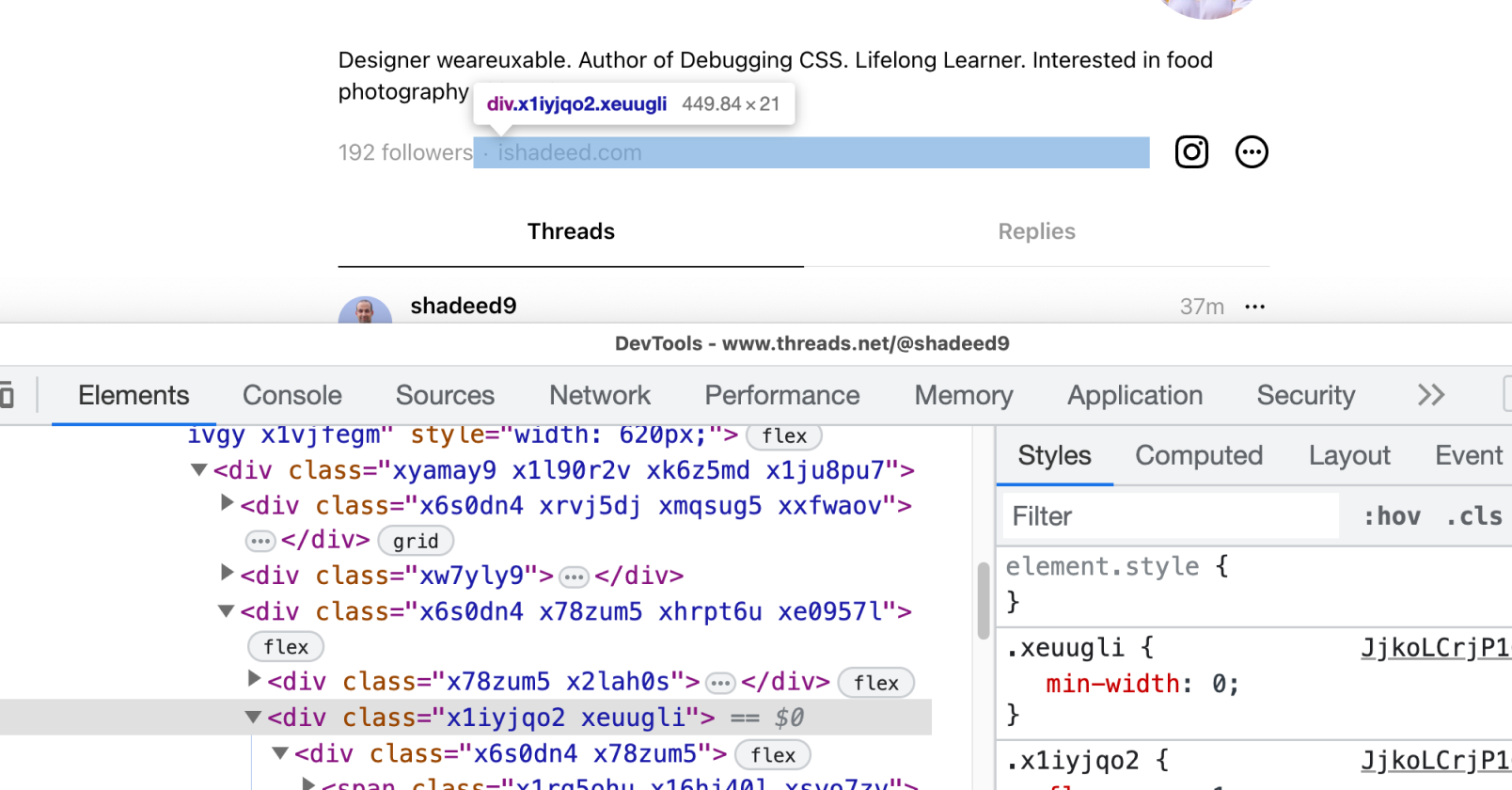The image size is (1512, 790).
Task: Click the 192 followers link
Action: (405, 152)
